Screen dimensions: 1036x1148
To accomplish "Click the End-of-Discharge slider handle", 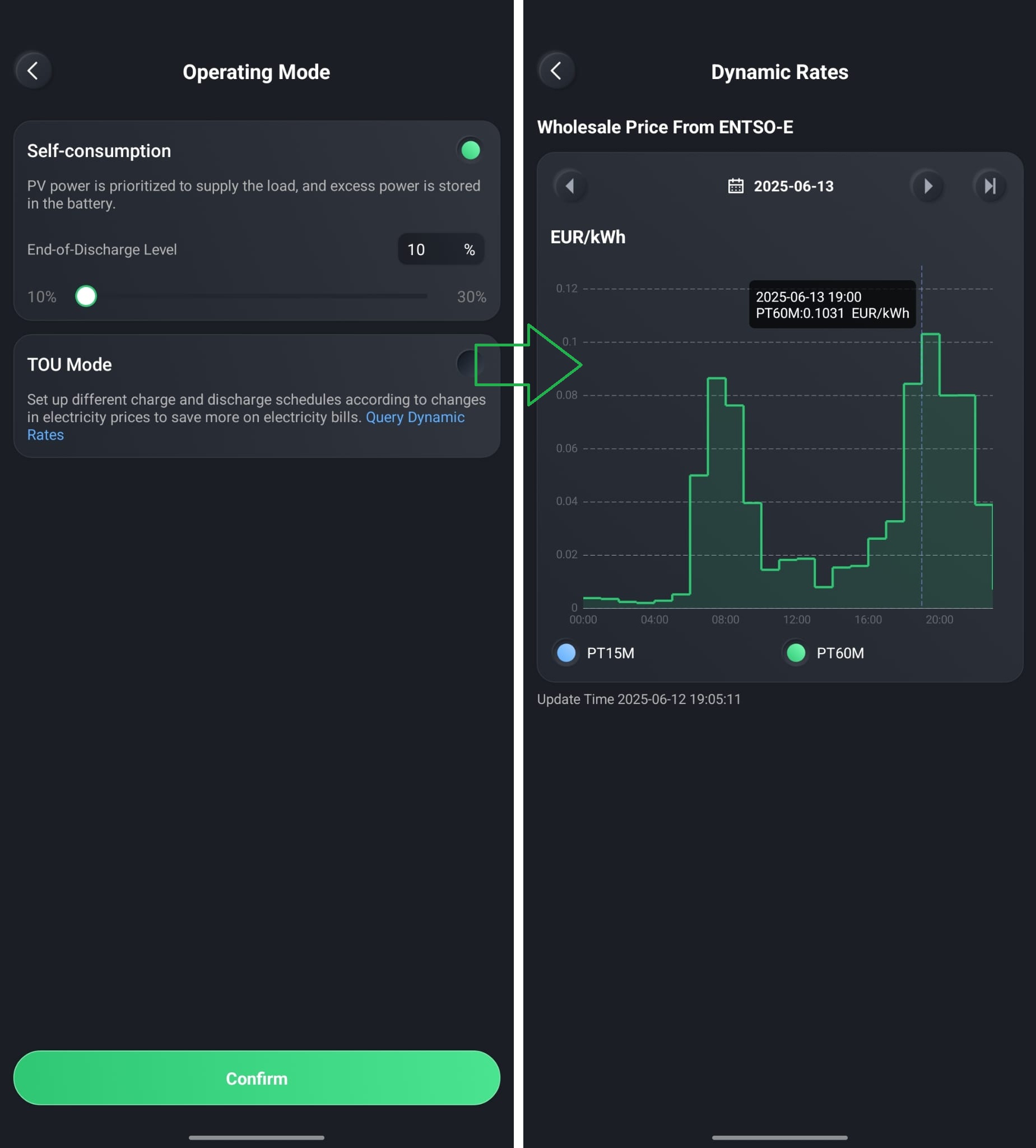I will coord(86,296).
